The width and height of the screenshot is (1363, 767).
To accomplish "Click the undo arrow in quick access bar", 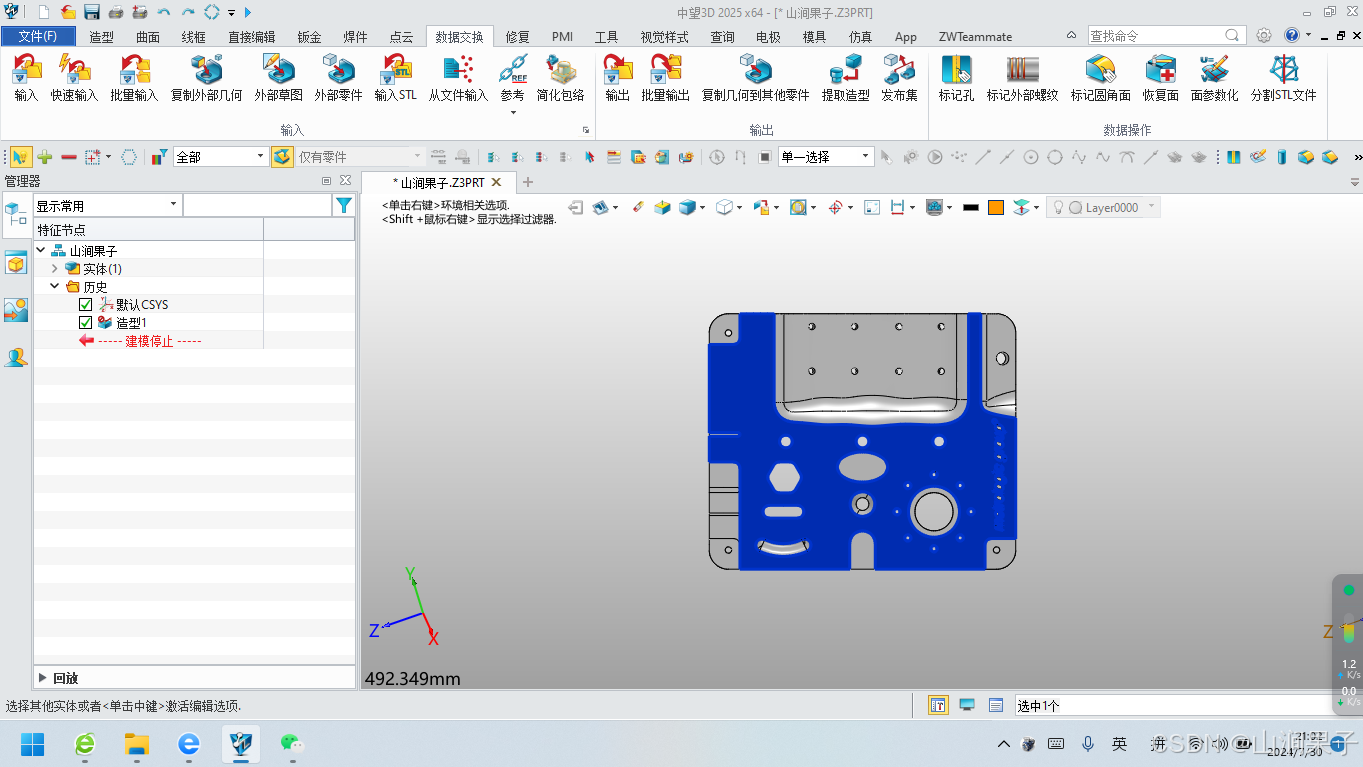I will click(x=164, y=12).
